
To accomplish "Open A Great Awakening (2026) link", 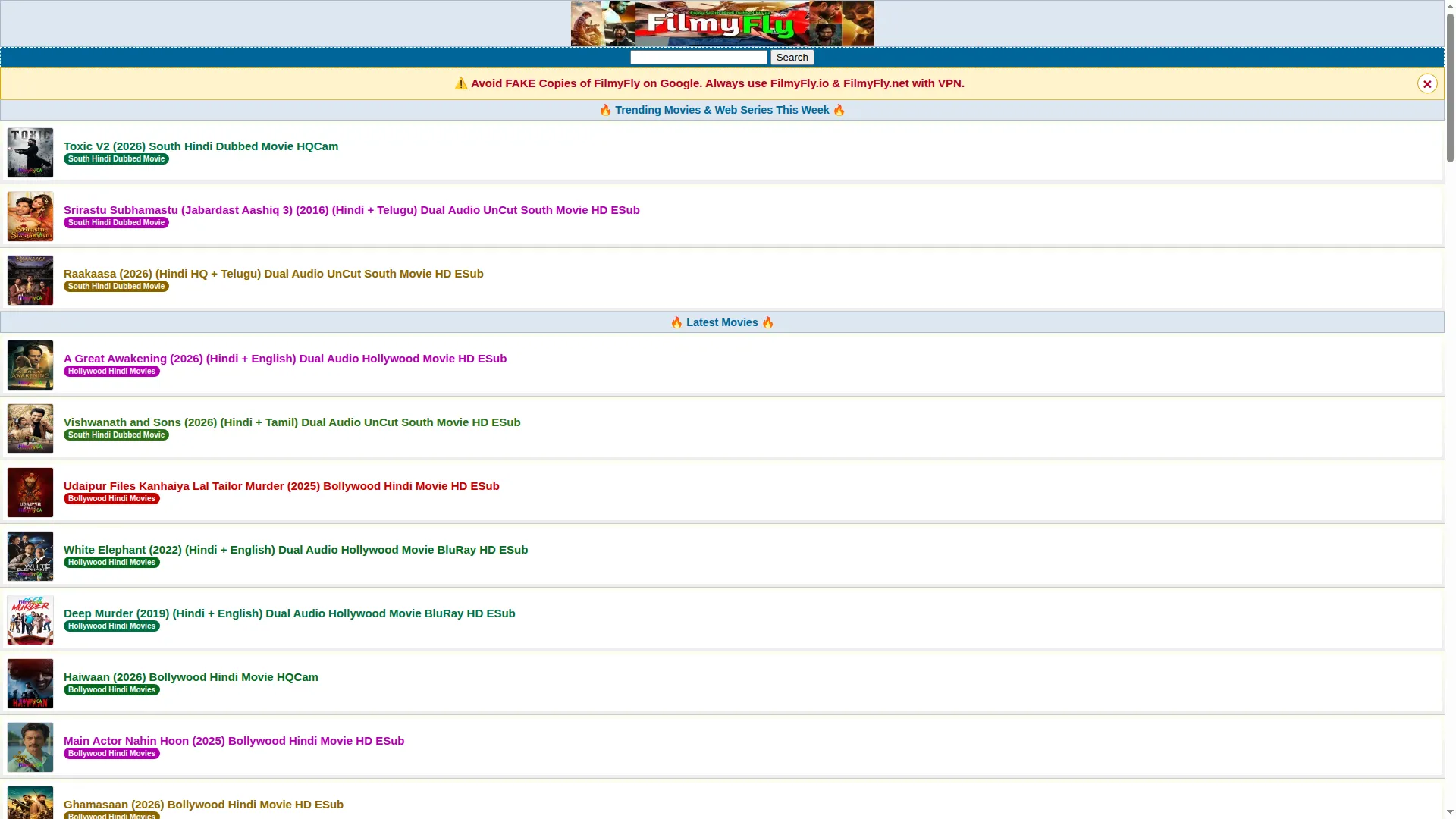I will (x=285, y=359).
